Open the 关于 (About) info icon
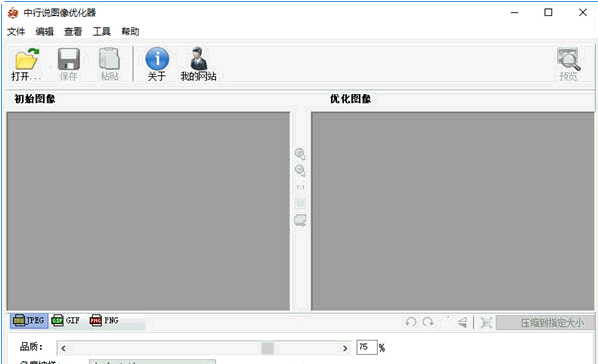 157,59
